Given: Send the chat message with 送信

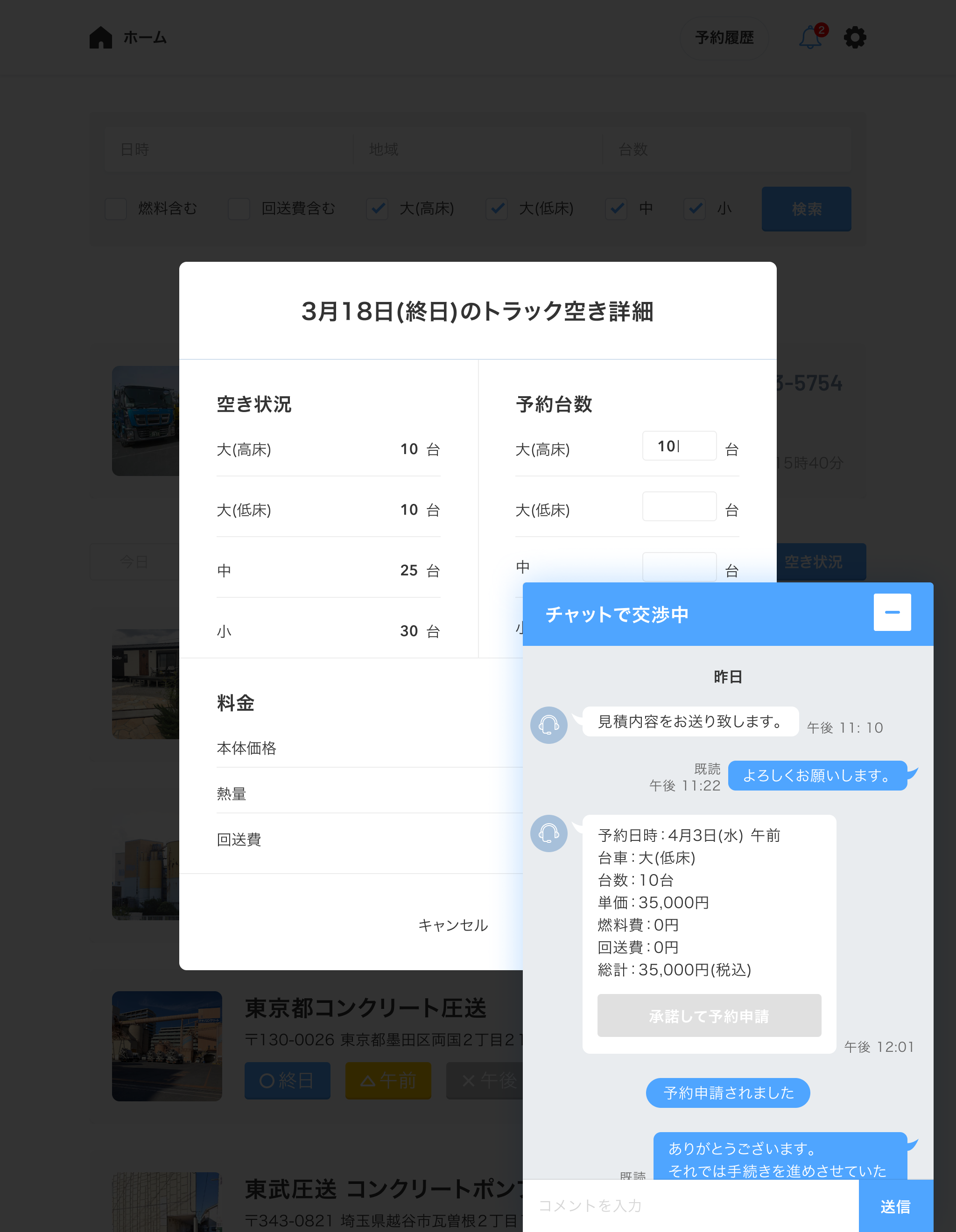Looking at the screenshot, I should pyautogui.click(x=896, y=1206).
